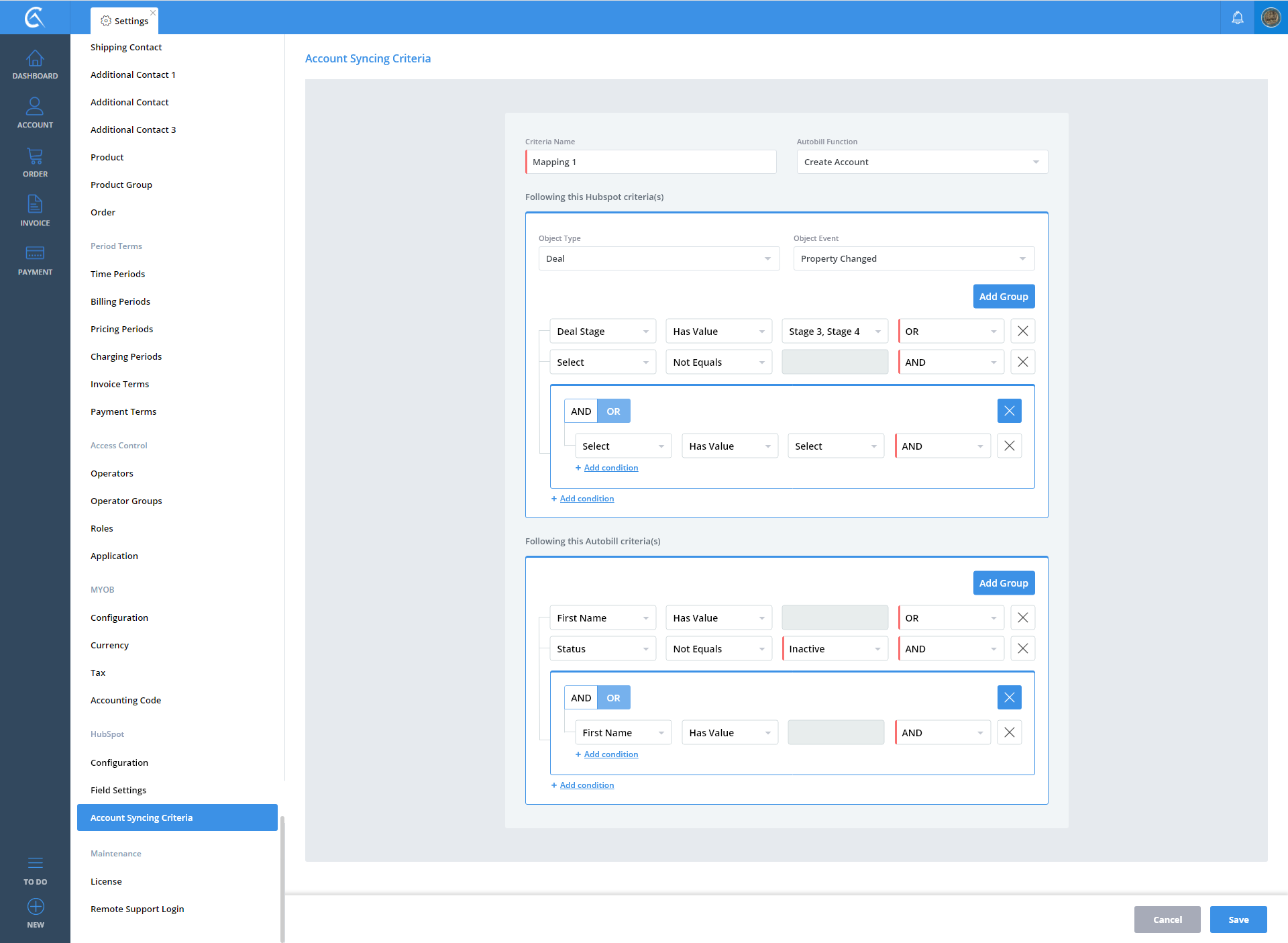
Task: Expand the Object Event Property Changed dropdown
Action: (913, 258)
